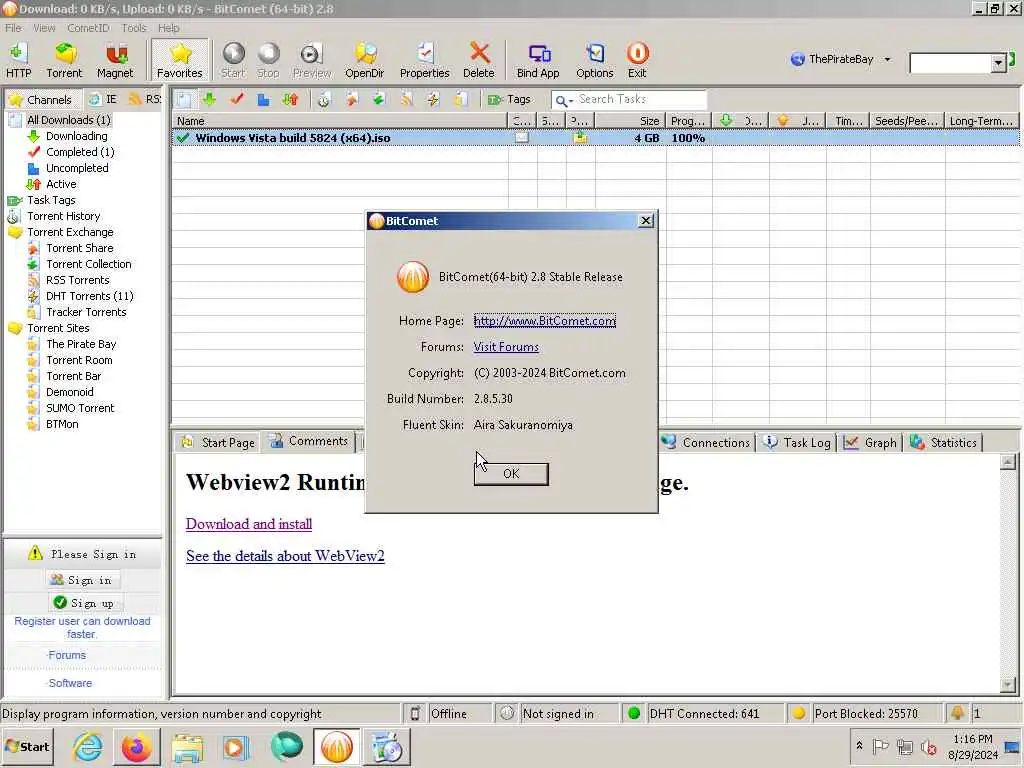Click the Sign in button in sidebar

pos(84,580)
